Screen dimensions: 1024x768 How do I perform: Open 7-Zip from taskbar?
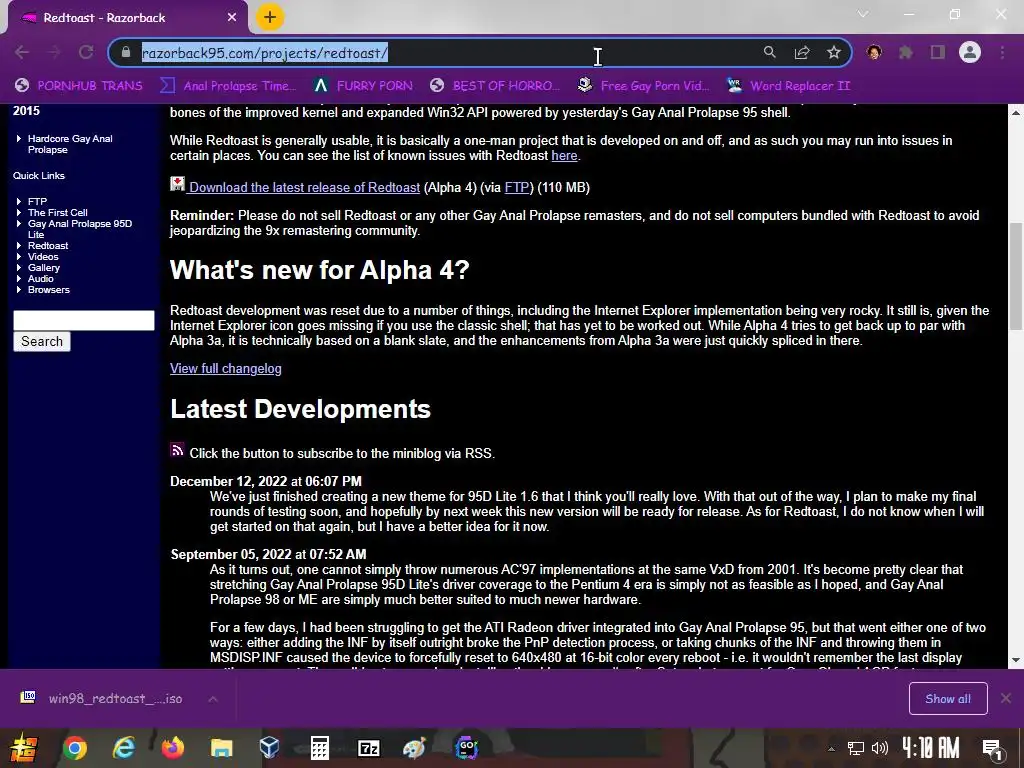(x=368, y=748)
